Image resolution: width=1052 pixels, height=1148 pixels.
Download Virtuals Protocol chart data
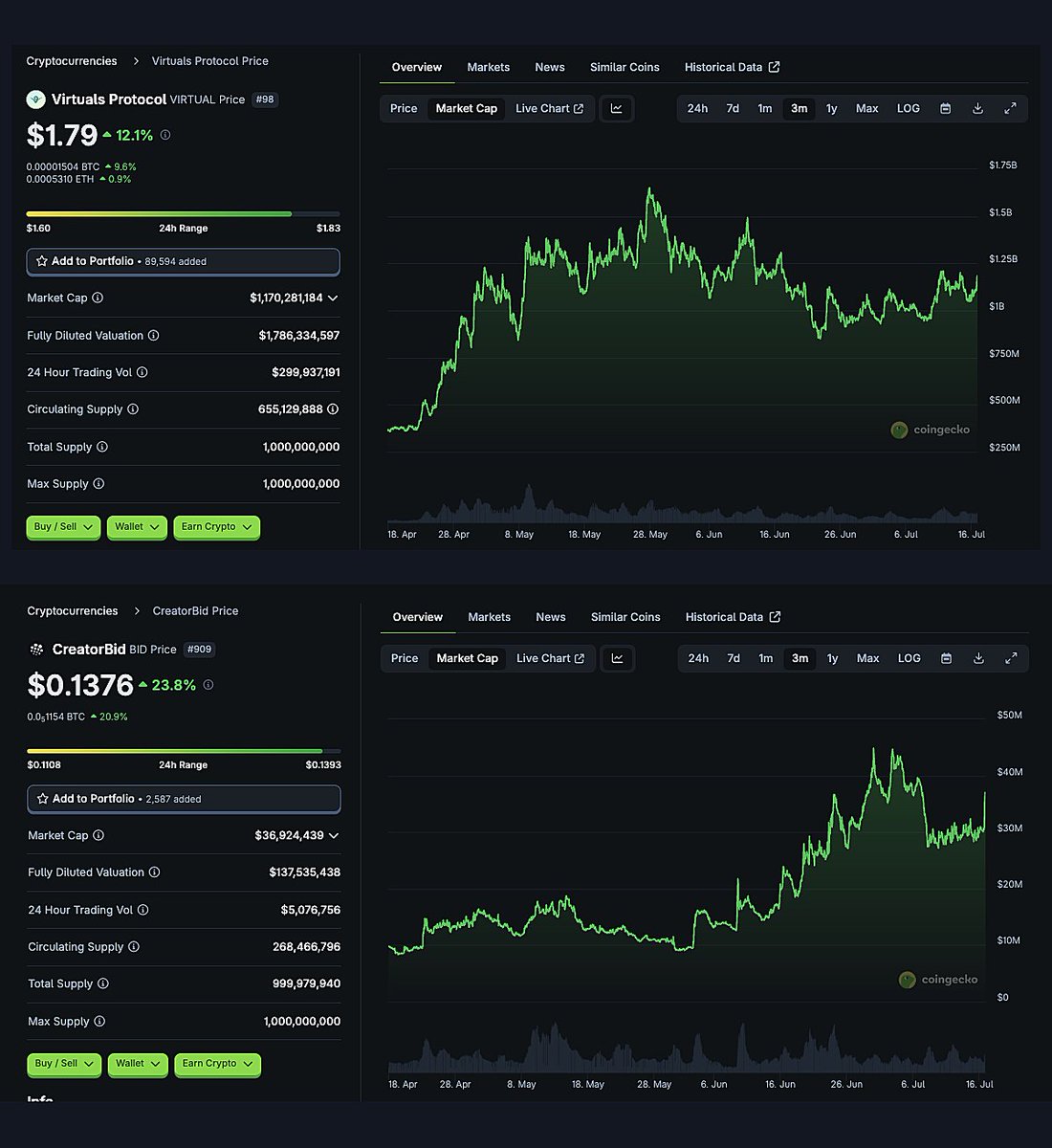coord(977,108)
